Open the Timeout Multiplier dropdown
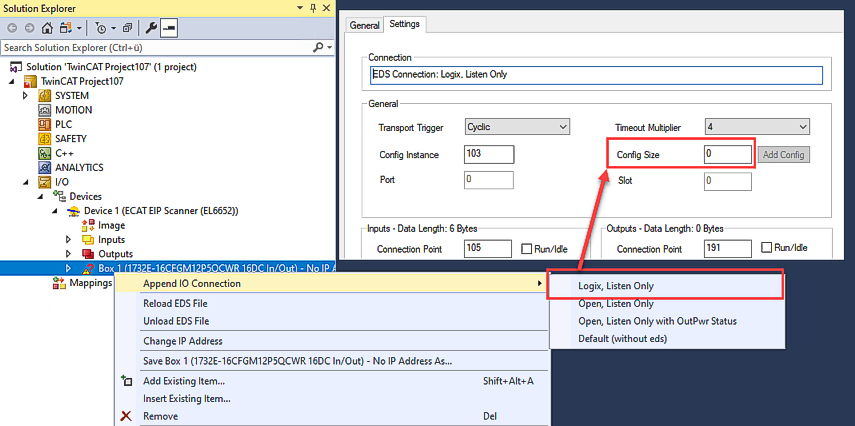This screenshot has width=855, height=426. coord(757,127)
